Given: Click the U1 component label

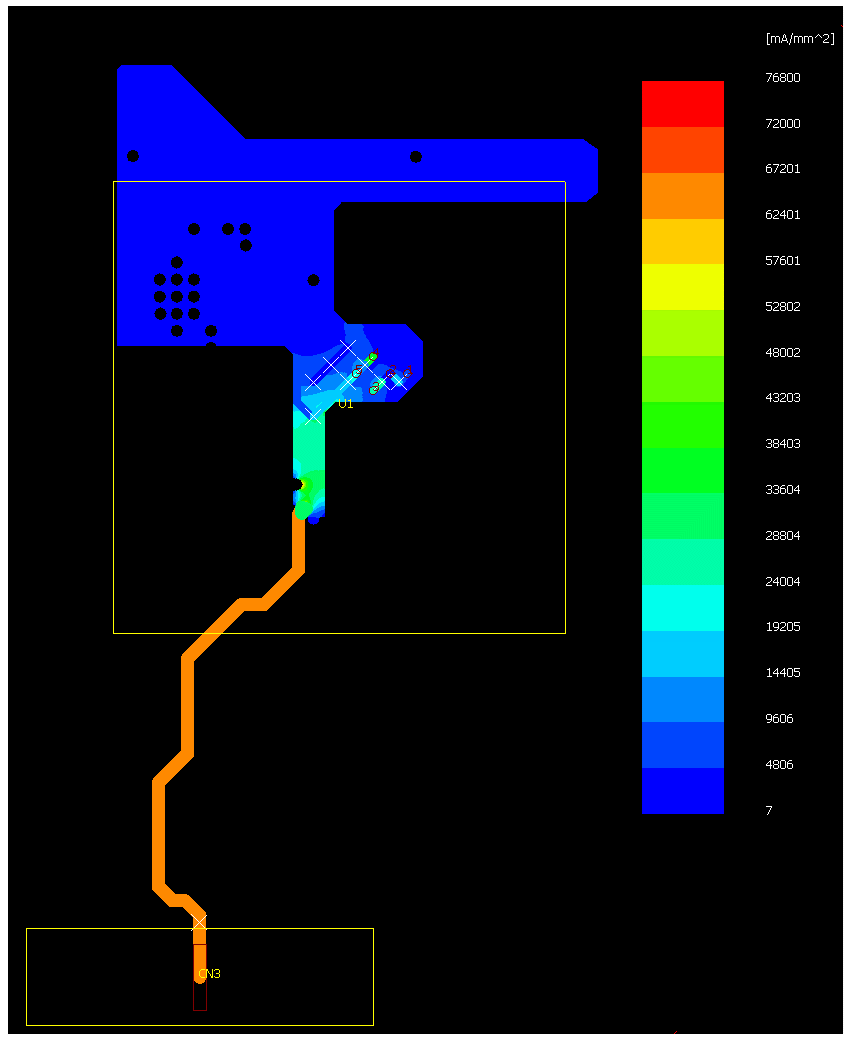Looking at the screenshot, I should click(x=345, y=404).
